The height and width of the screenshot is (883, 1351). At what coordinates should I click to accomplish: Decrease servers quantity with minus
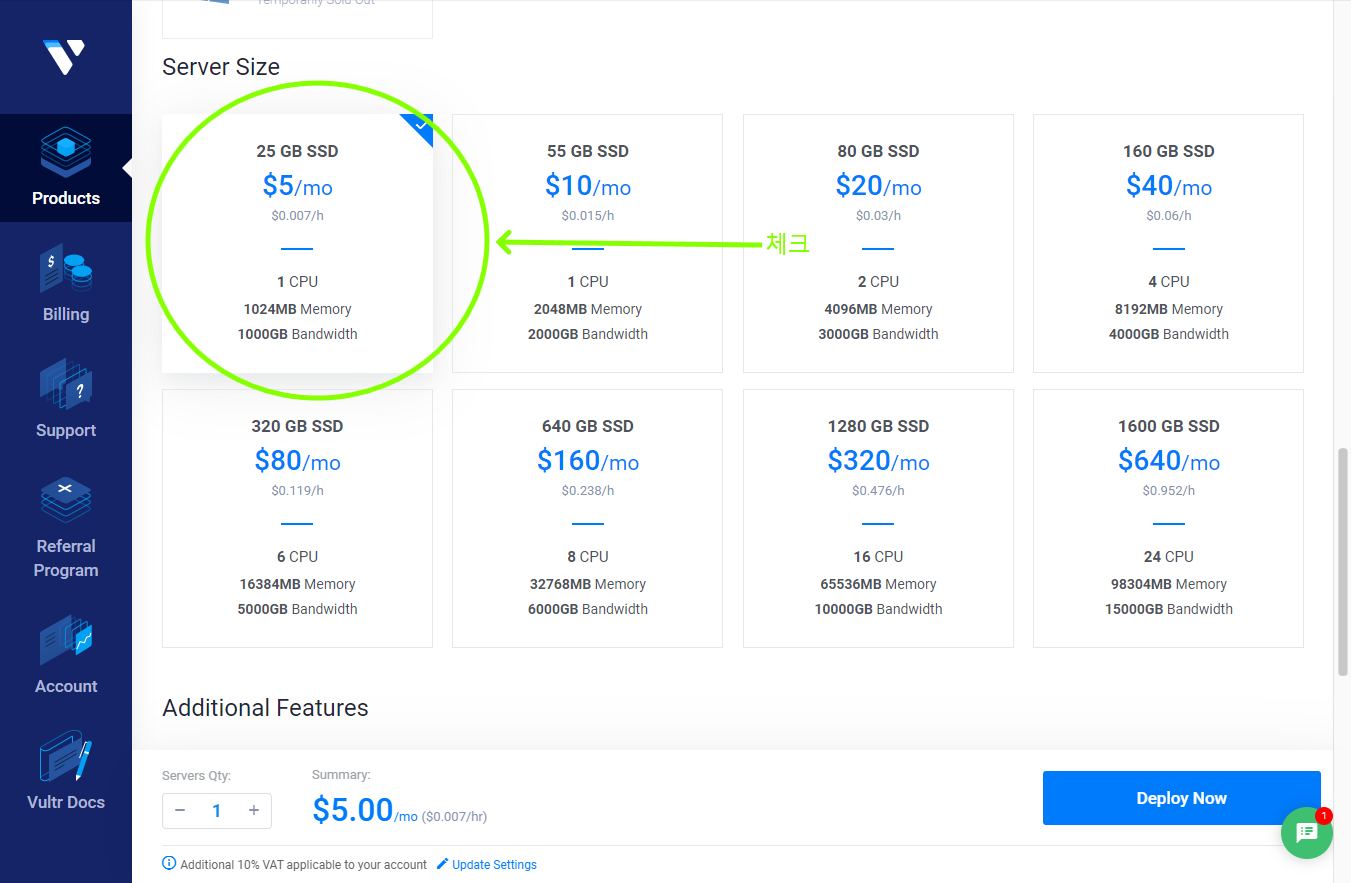point(180,811)
